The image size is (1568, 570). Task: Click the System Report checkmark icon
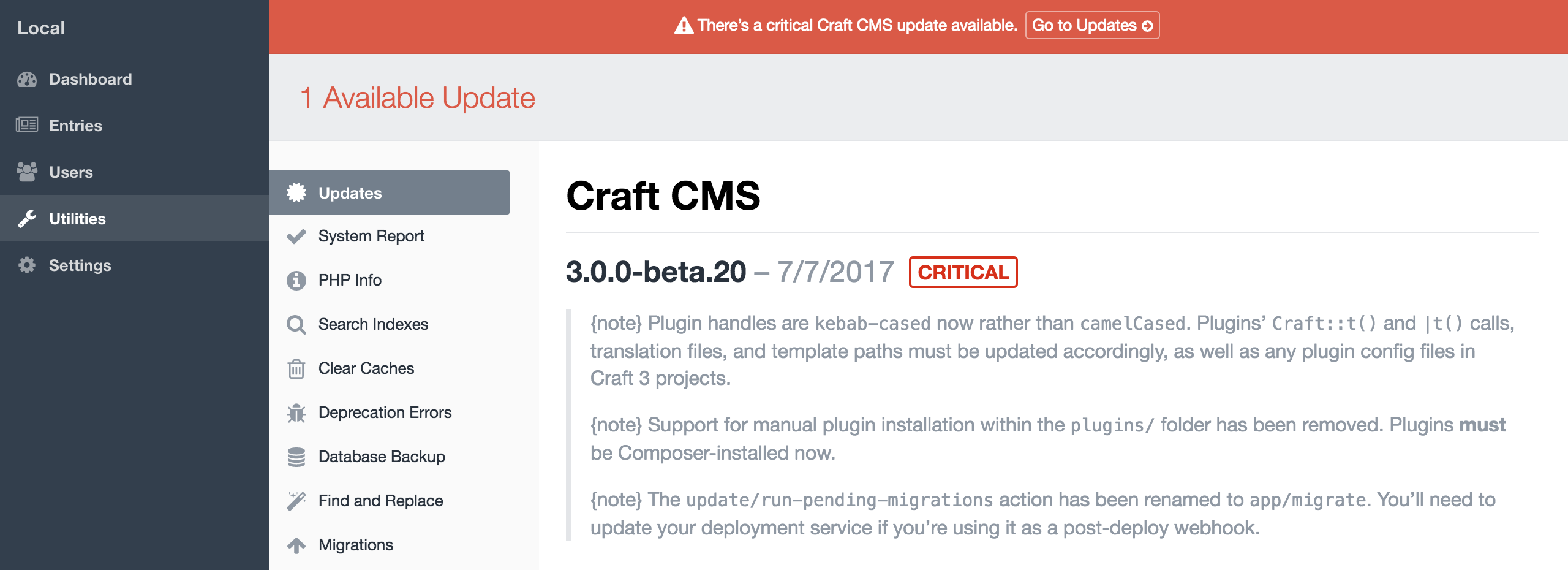296,235
